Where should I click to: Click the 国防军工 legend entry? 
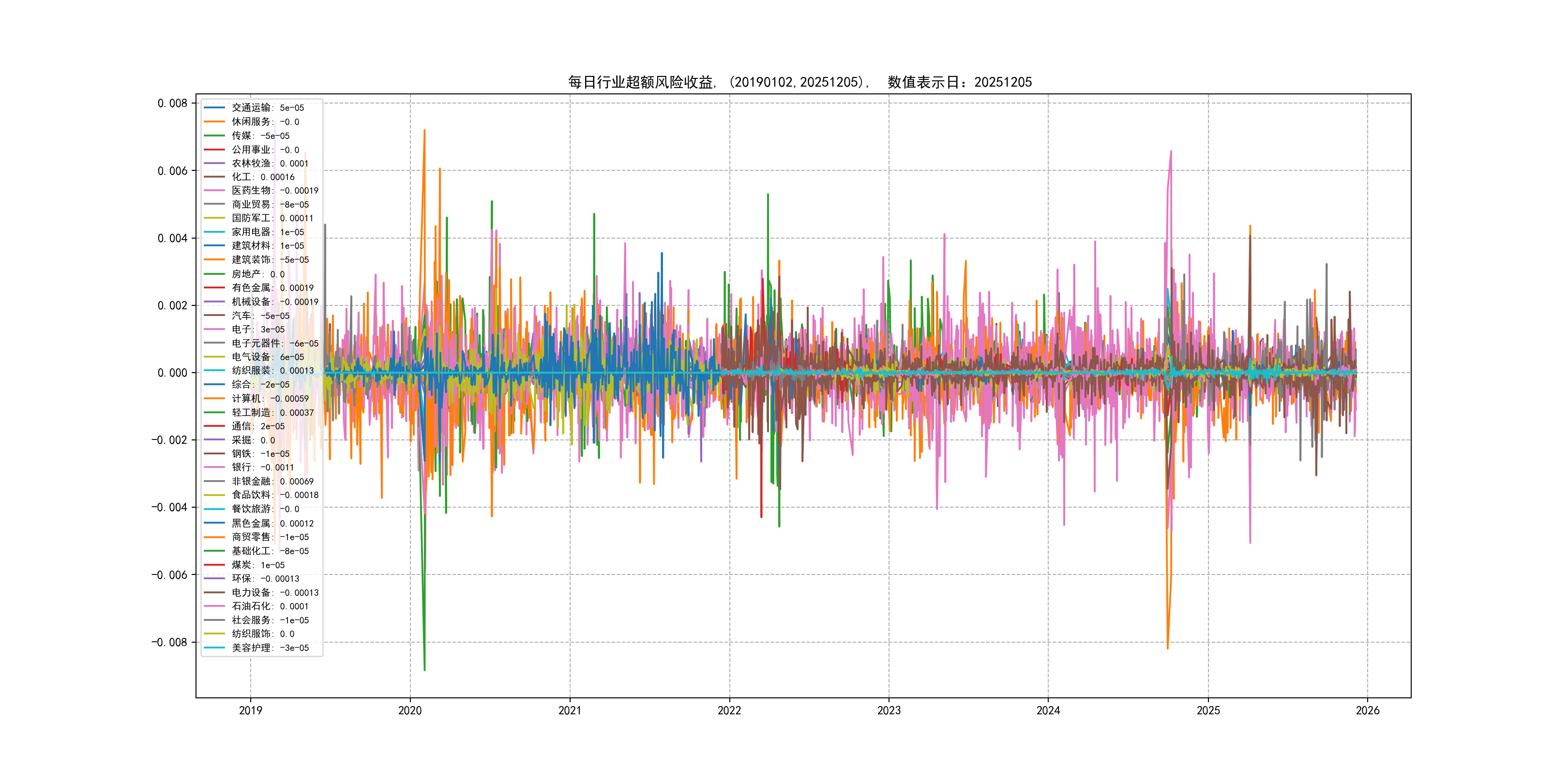pyautogui.click(x=272, y=218)
